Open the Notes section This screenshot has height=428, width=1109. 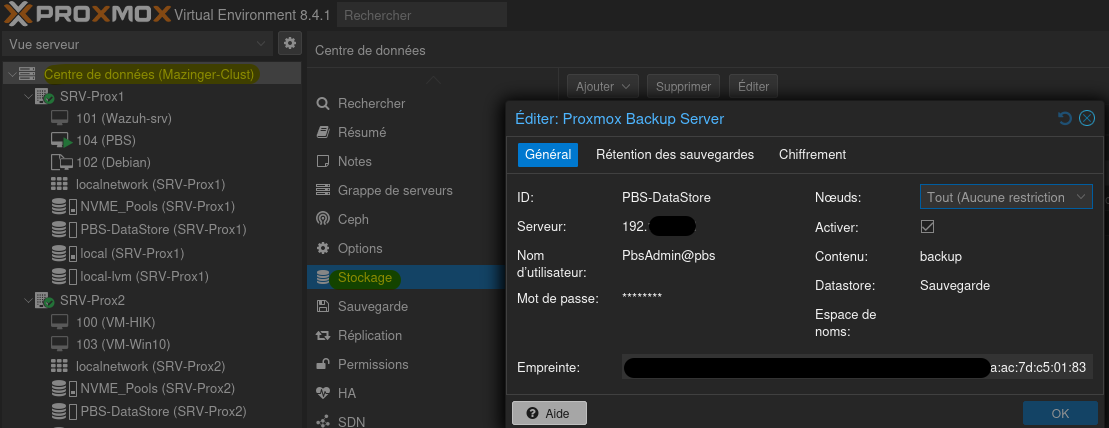tap(354, 161)
